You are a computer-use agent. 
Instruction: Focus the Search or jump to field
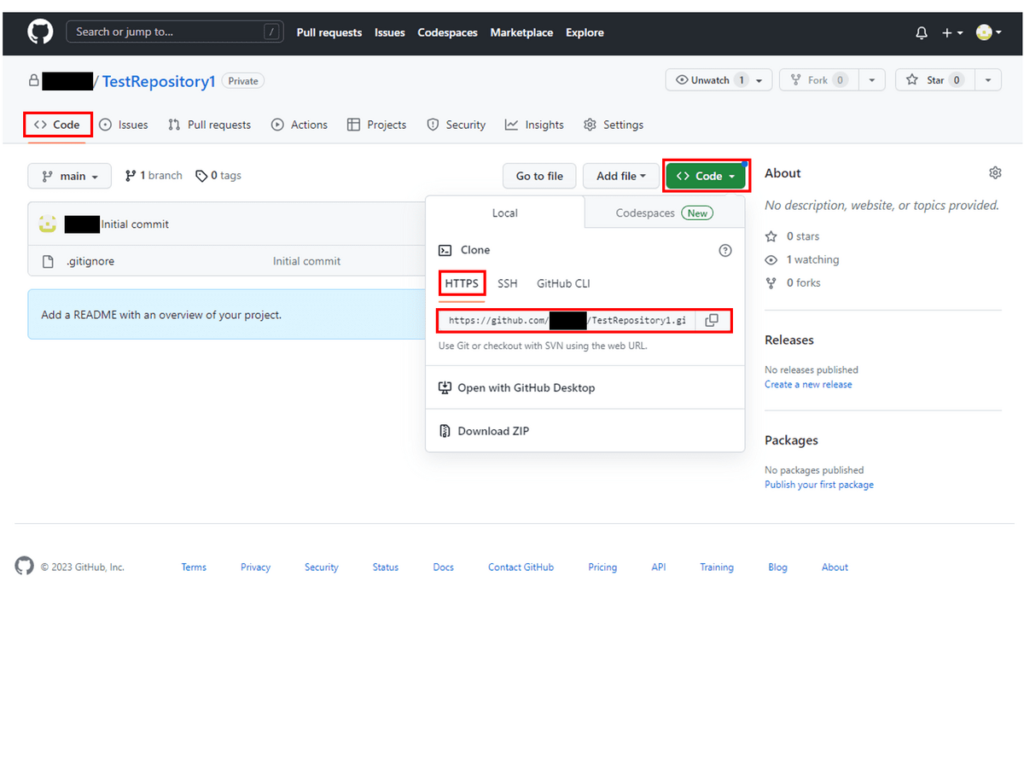(174, 31)
